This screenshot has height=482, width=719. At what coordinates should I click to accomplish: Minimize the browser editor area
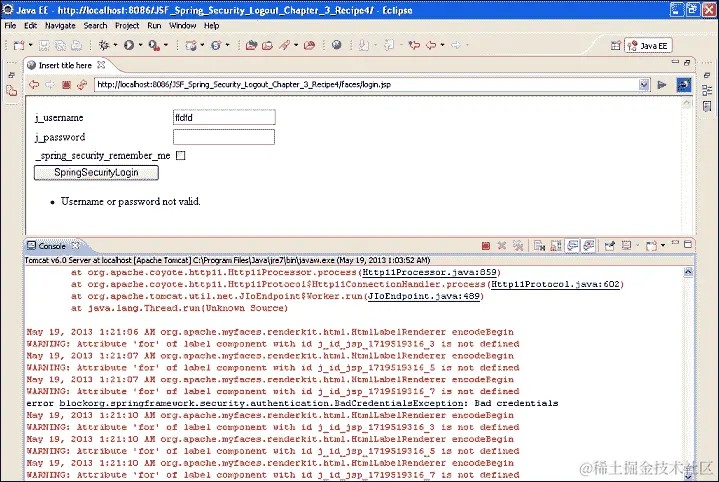[x=675, y=61]
